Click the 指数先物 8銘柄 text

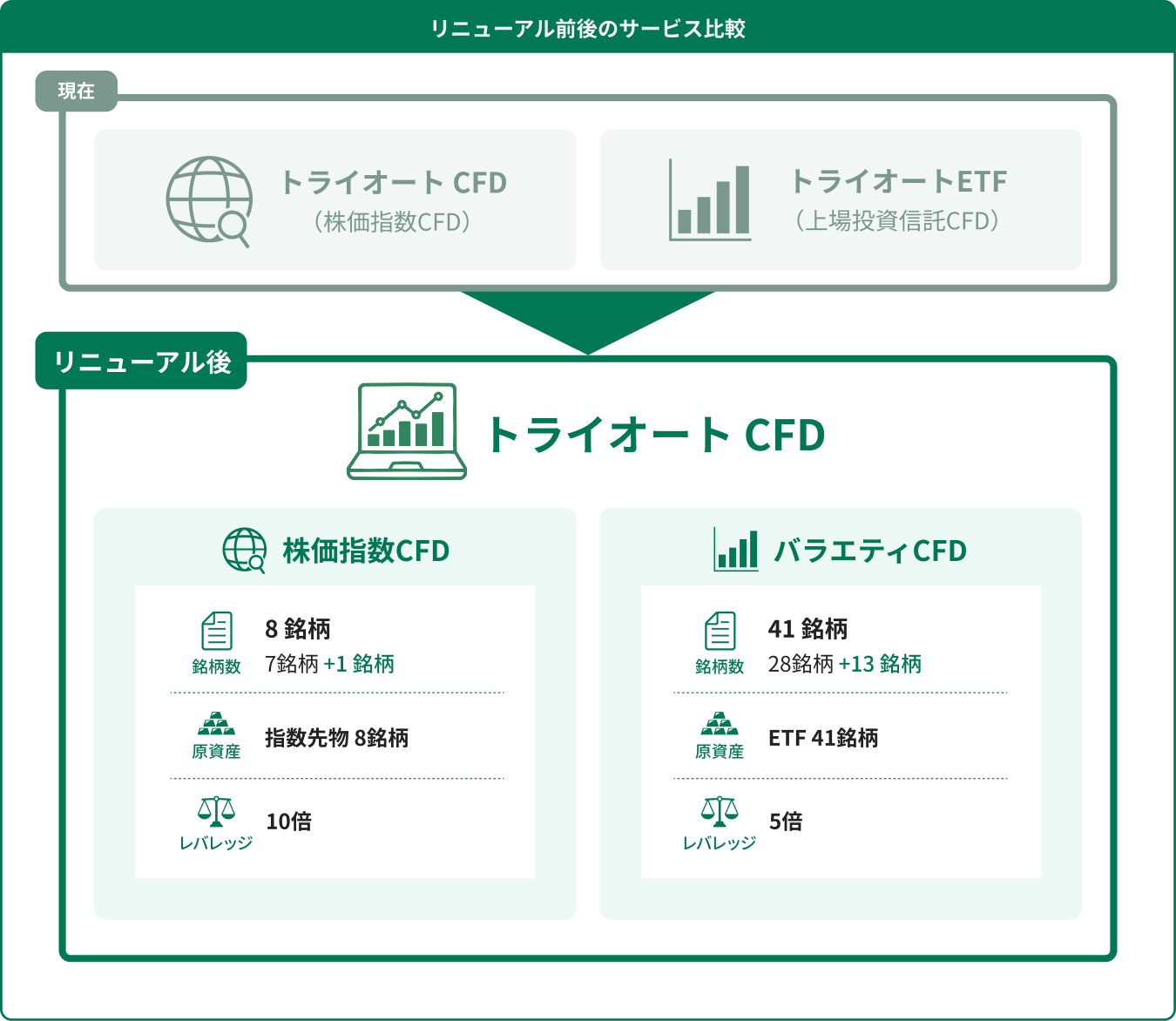(x=336, y=738)
